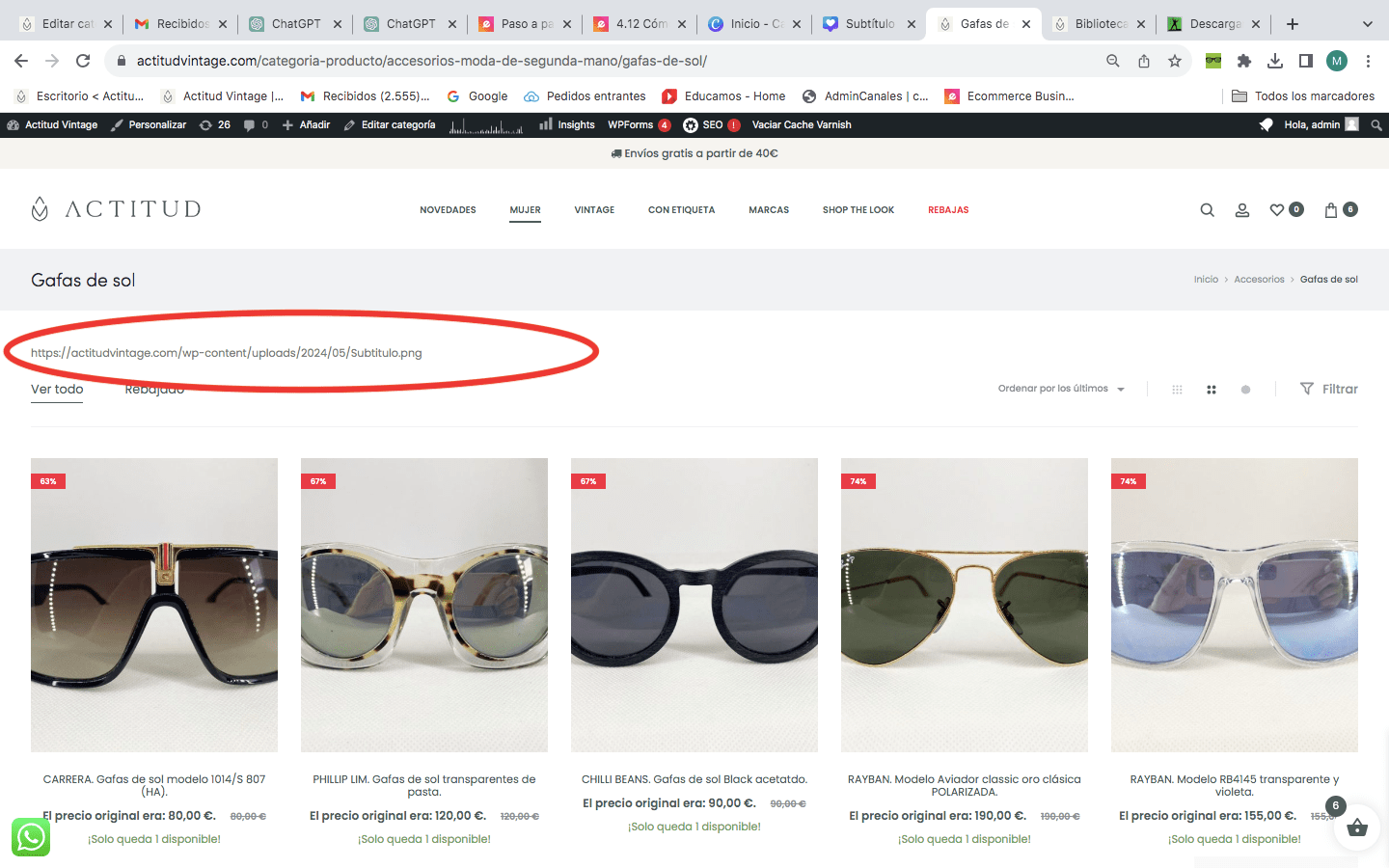Click the share icon in address bar
This screenshot has width=1389, height=868.
click(1144, 61)
